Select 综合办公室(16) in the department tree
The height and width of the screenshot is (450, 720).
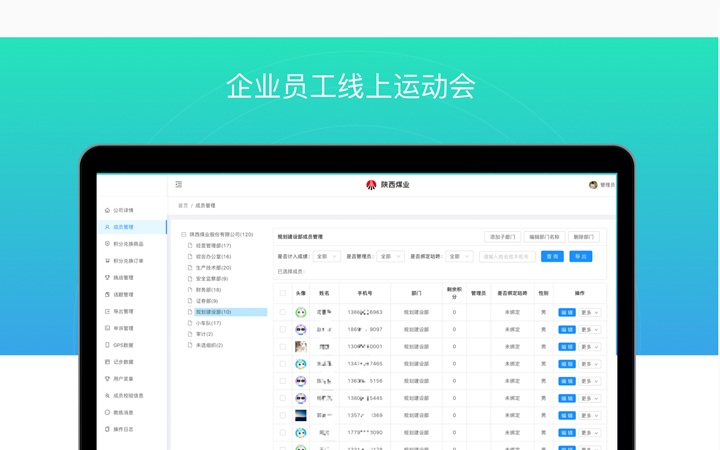coord(214,257)
